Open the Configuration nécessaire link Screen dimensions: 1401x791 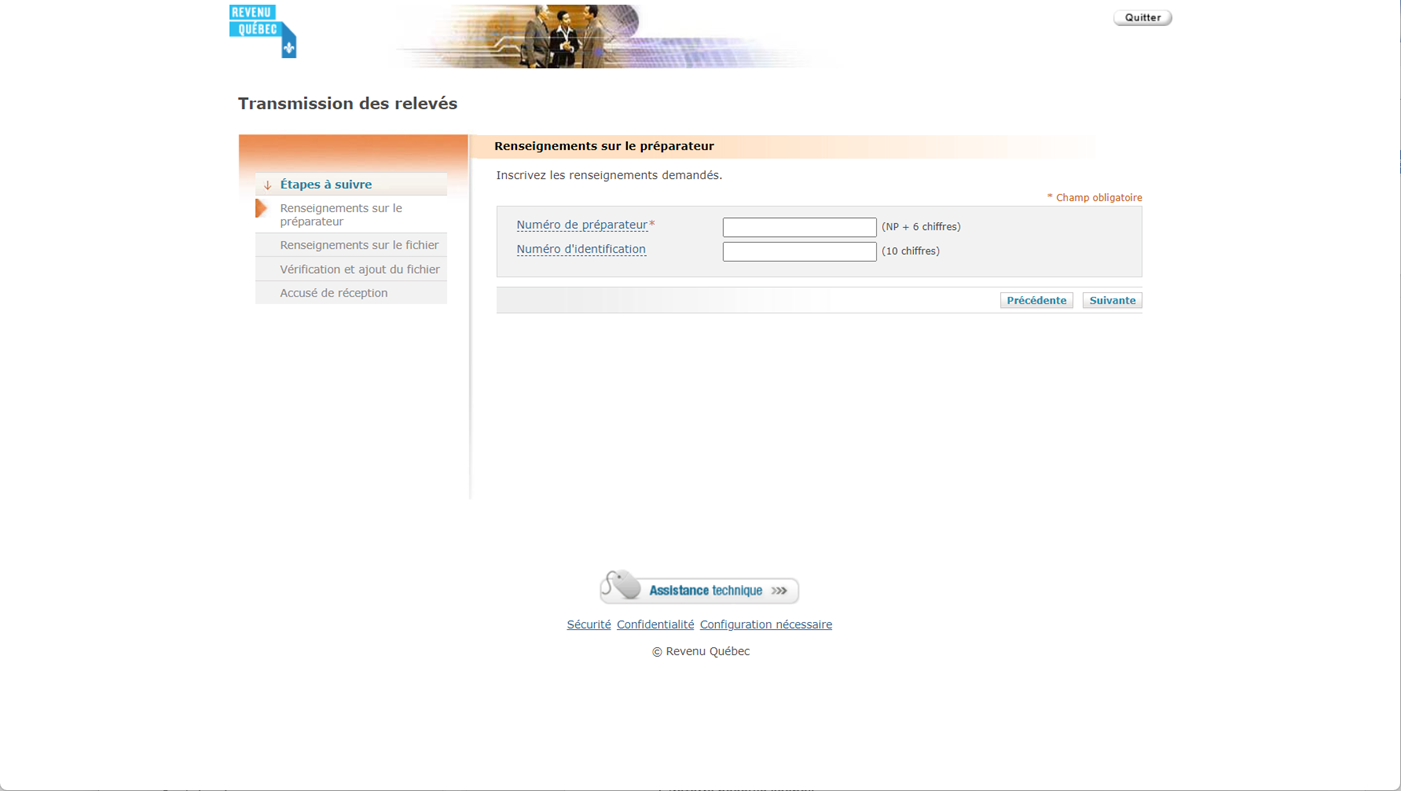pos(765,624)
